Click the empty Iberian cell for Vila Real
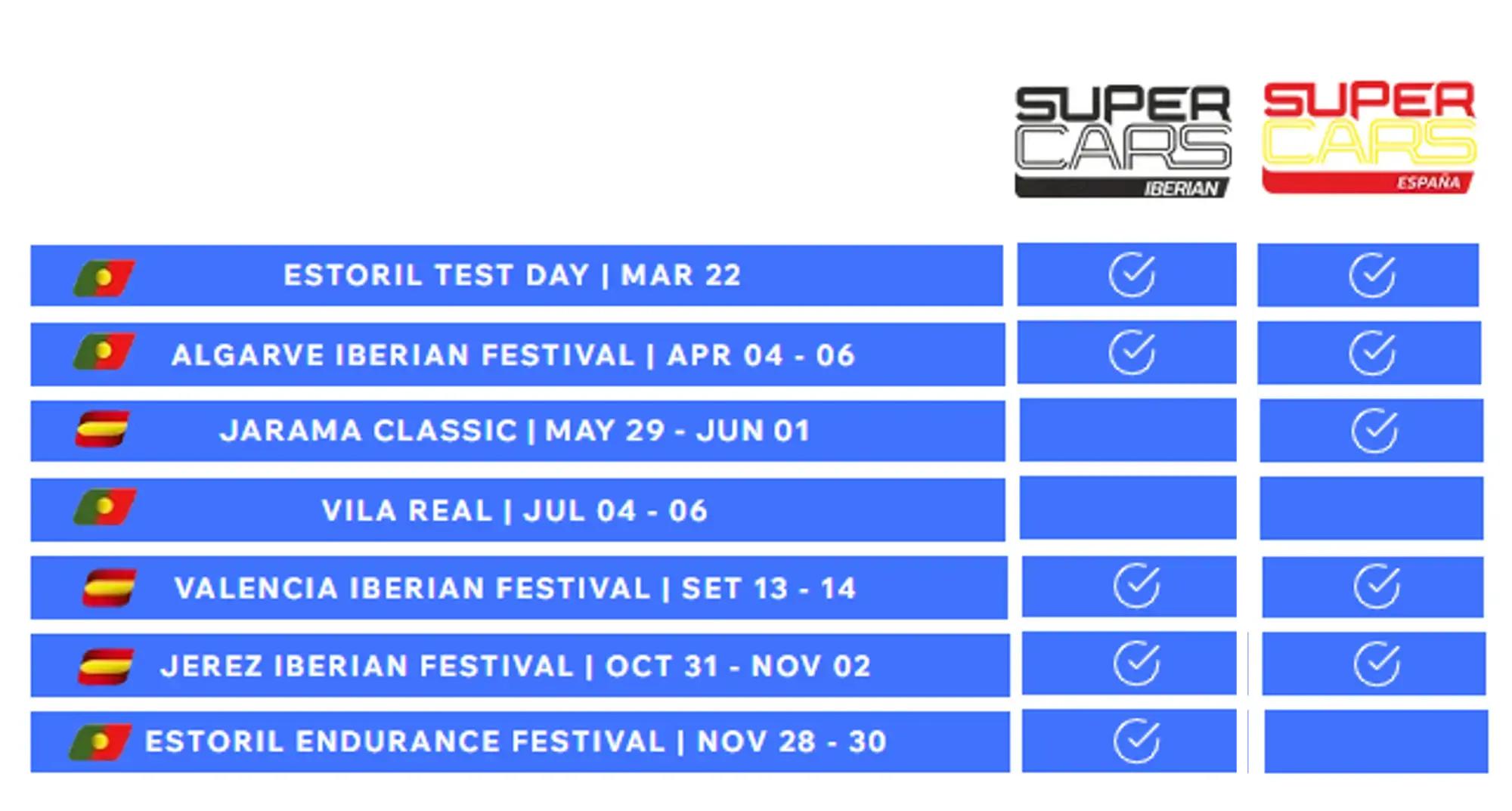 click(x=1128, y=507)
